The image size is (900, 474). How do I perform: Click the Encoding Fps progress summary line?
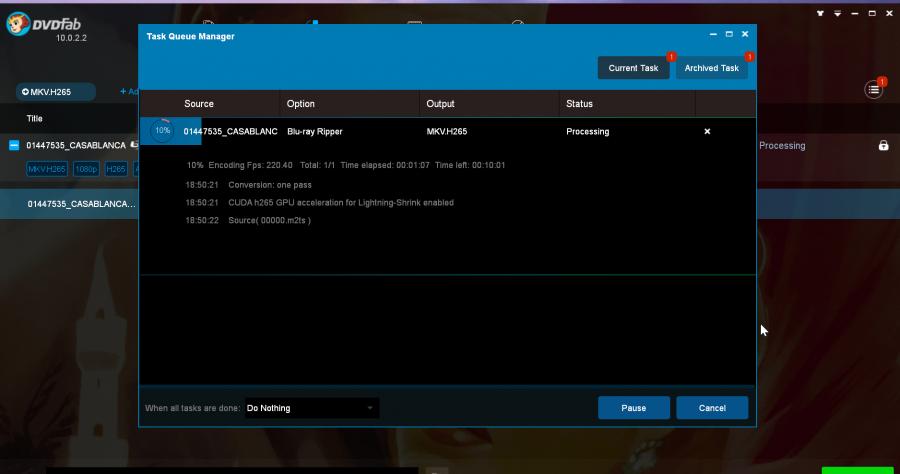346,165
